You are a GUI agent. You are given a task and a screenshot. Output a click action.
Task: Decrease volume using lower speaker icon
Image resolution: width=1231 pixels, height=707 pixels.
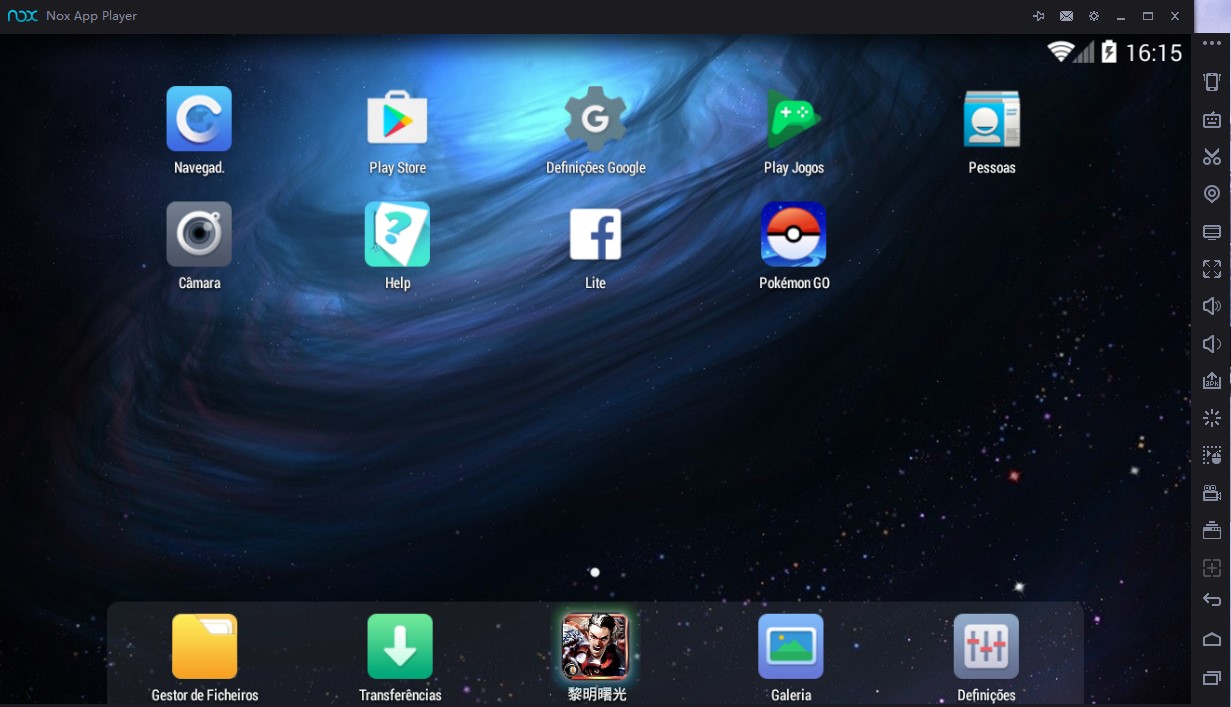(x=1212, y=344)
